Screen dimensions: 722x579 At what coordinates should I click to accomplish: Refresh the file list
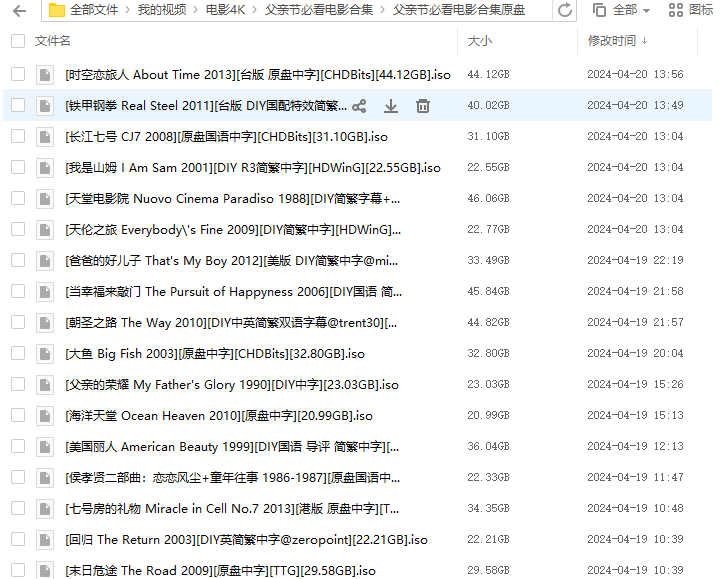(x=565, y=10)
